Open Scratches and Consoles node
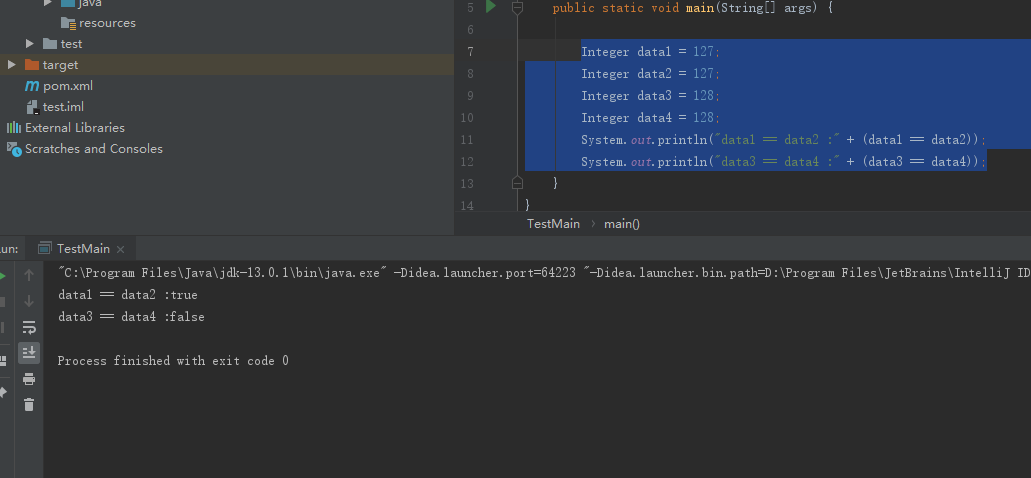The width and height of the screenshot is (1031, 478). point(85,149)
